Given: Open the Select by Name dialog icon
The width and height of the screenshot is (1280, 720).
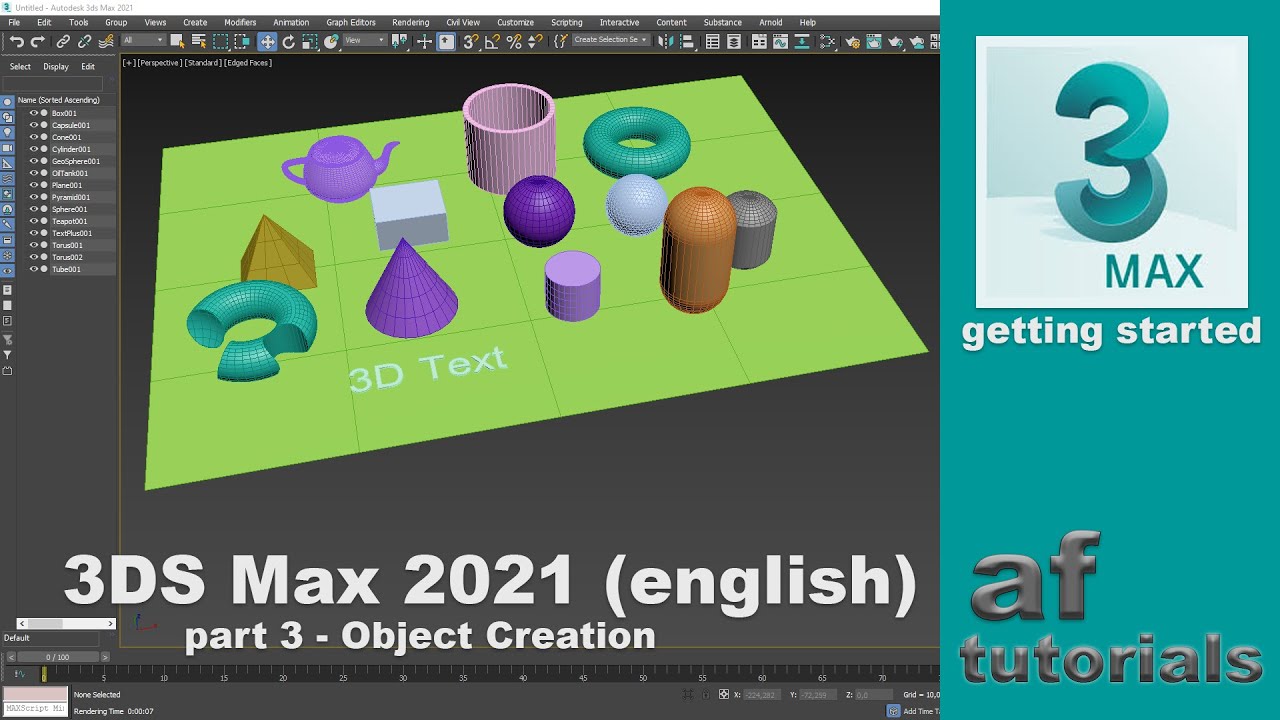Looking at the screenshot, I should pos(199,41).
